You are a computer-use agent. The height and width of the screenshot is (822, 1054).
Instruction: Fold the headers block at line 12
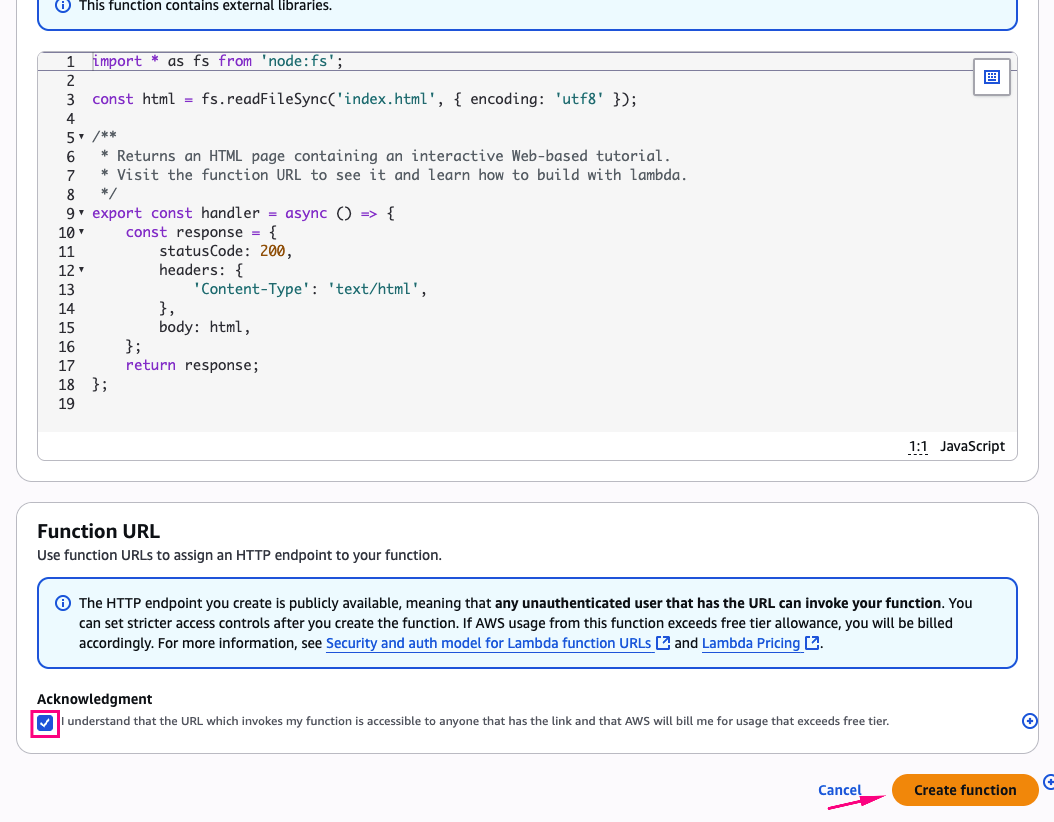point(81,270)
